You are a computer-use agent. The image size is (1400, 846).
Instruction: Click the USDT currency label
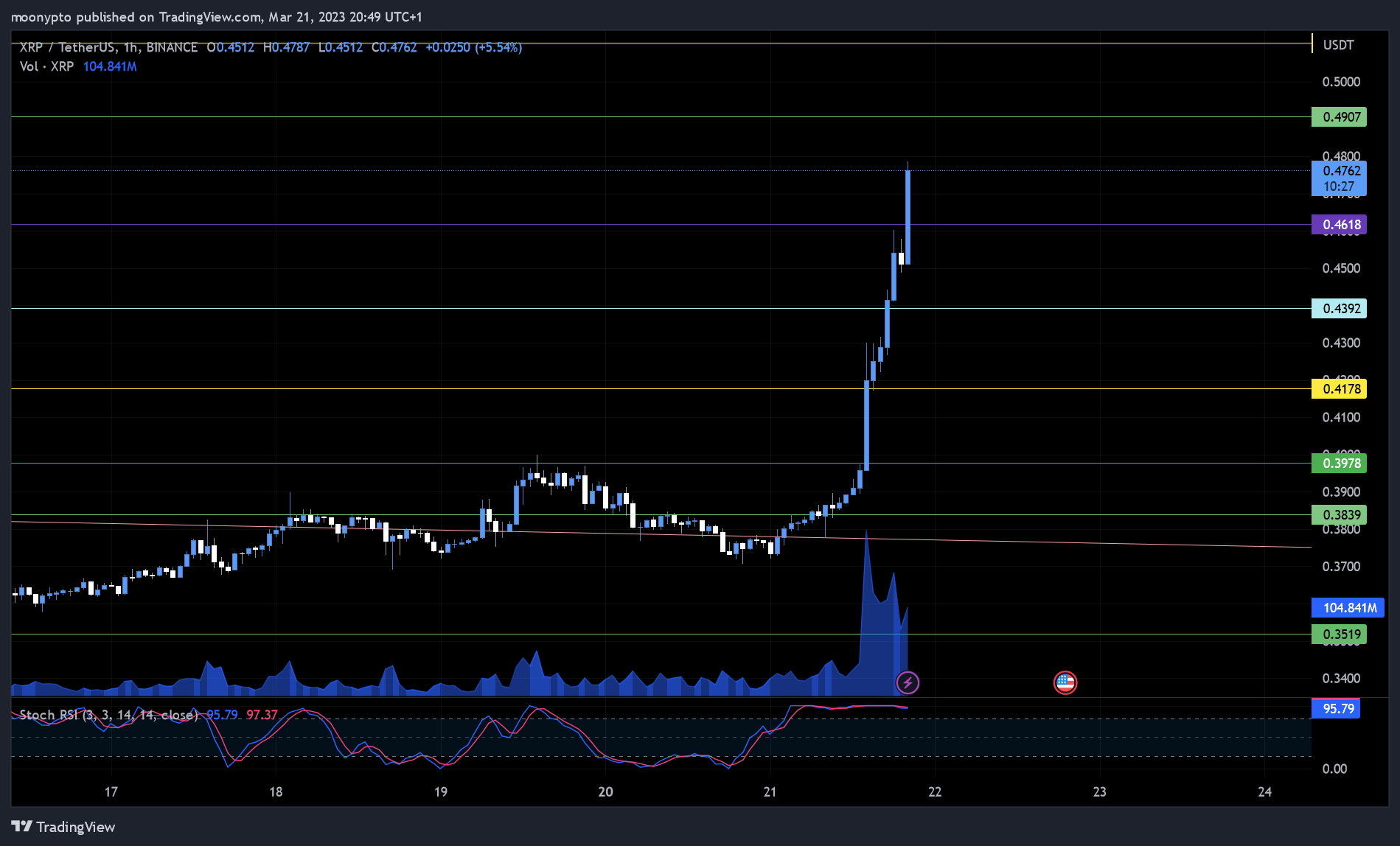[1338, 45]
